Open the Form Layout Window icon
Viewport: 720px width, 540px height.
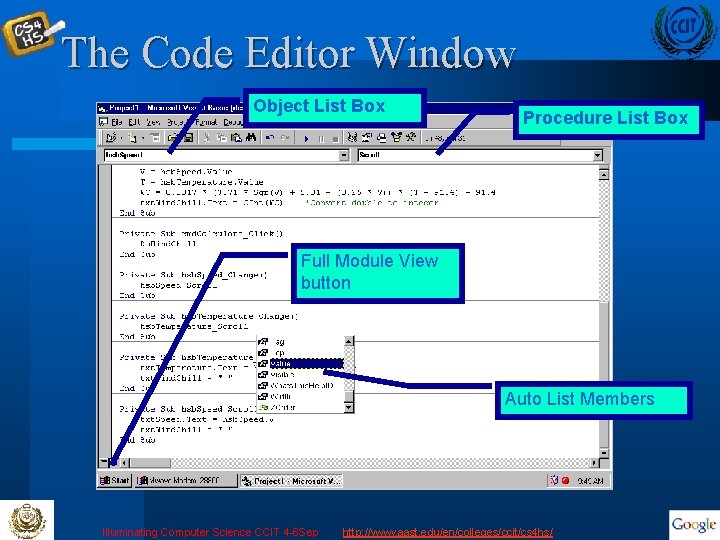[382, 137]
